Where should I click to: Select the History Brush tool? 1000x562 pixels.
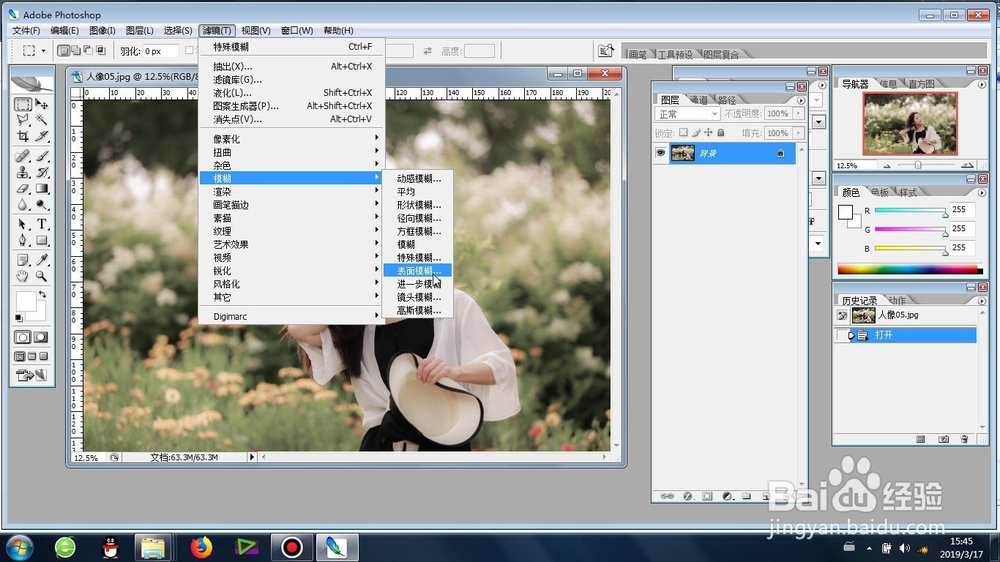(x=41, y=172)
